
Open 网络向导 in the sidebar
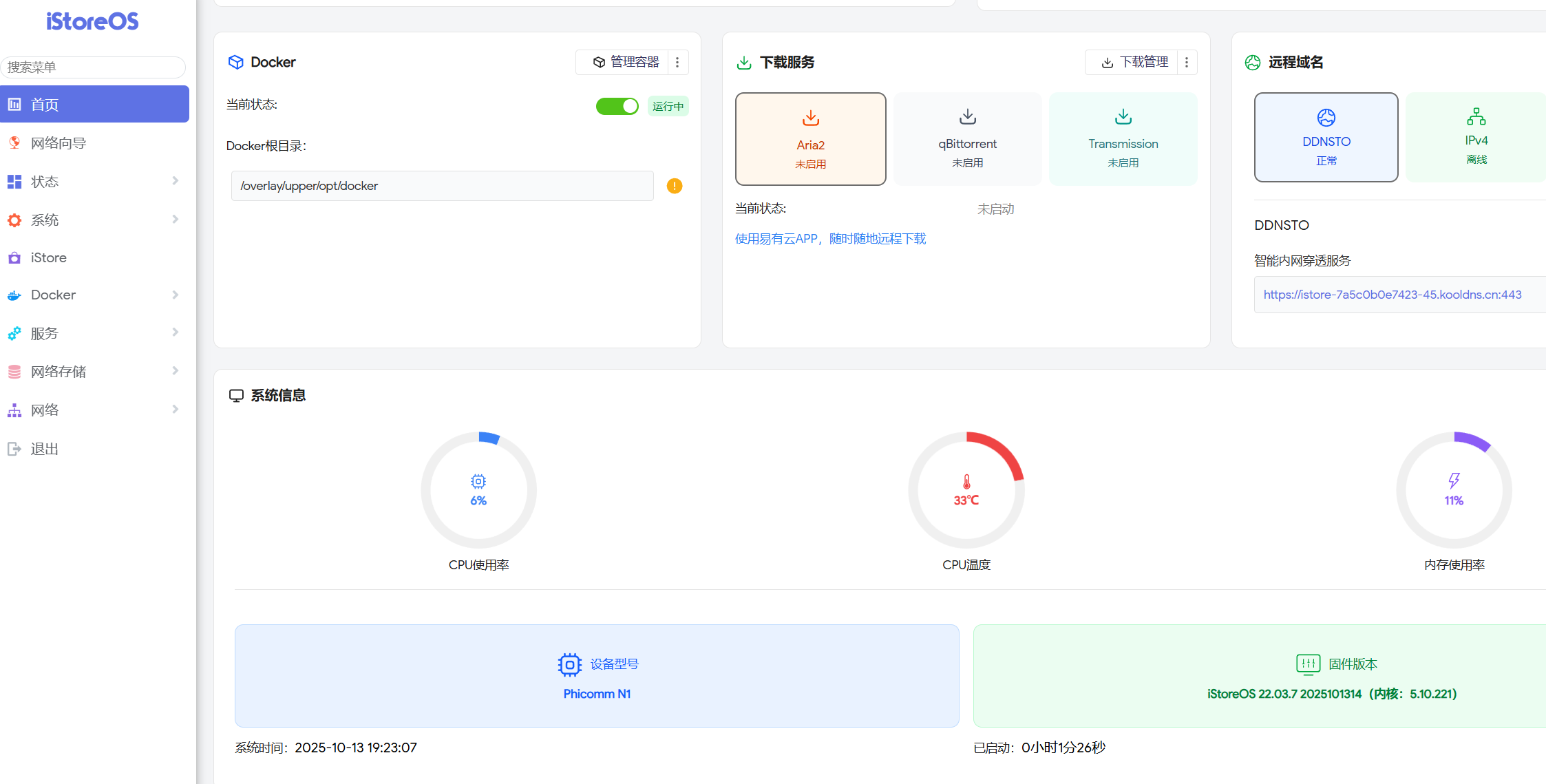point(58,143)
